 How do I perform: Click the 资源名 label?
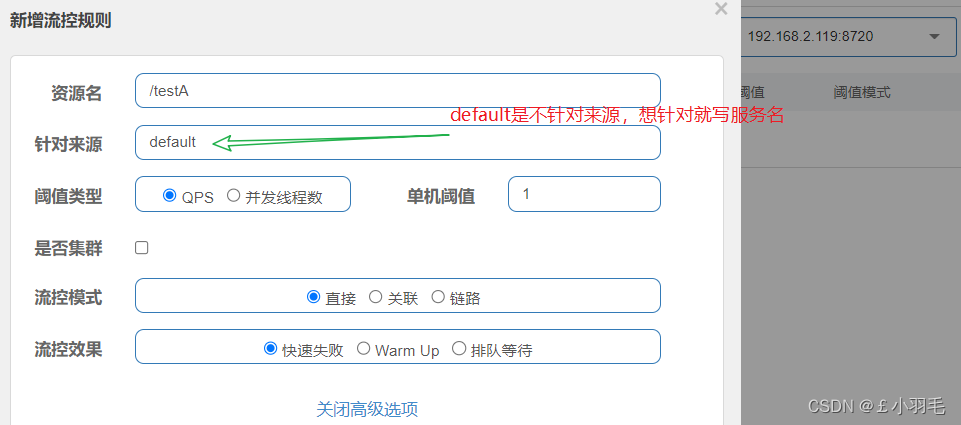pyautogui.click(x=77, y=93)
